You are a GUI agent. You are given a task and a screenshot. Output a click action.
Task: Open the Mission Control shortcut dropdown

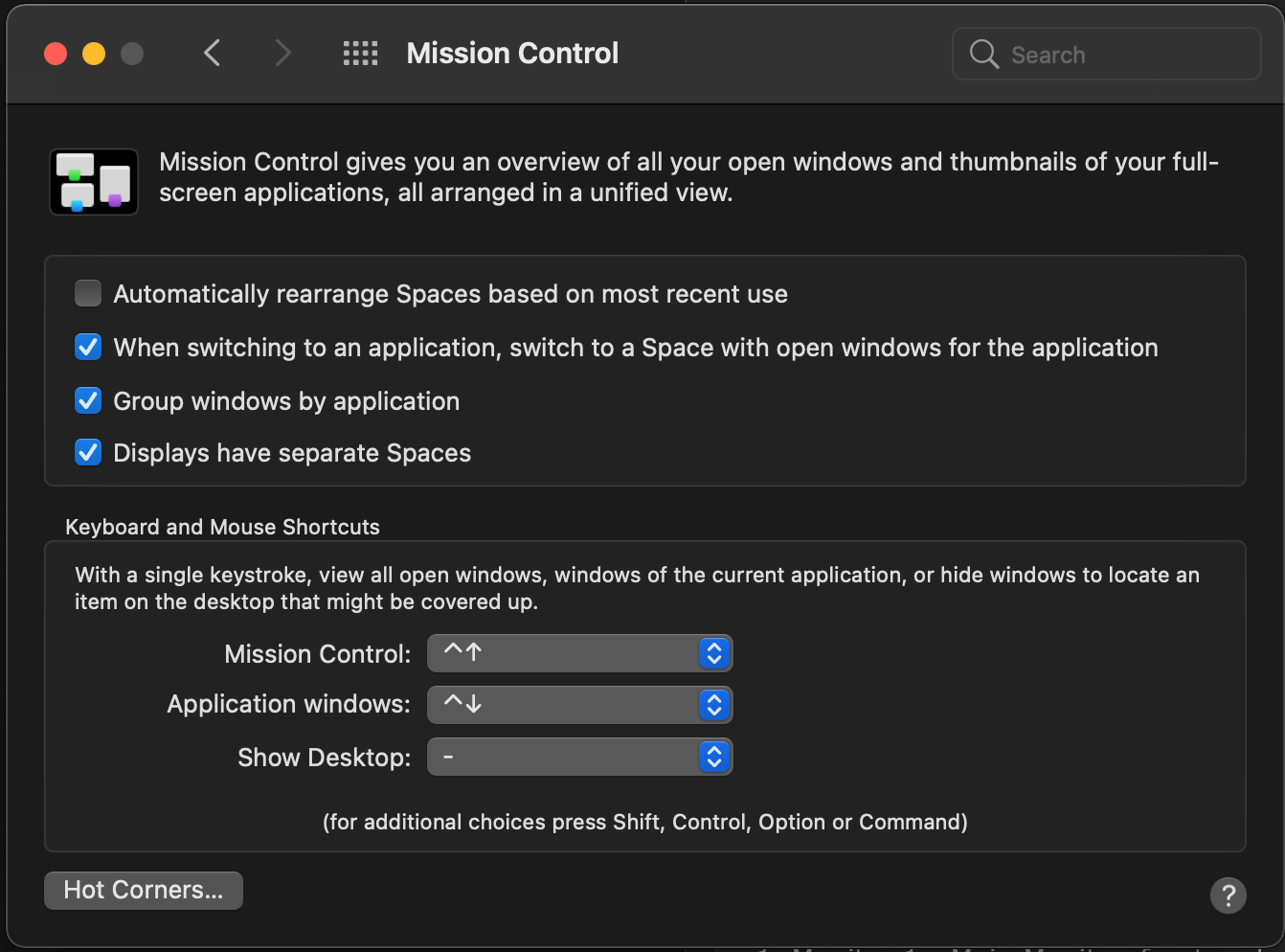coord(580,653)
